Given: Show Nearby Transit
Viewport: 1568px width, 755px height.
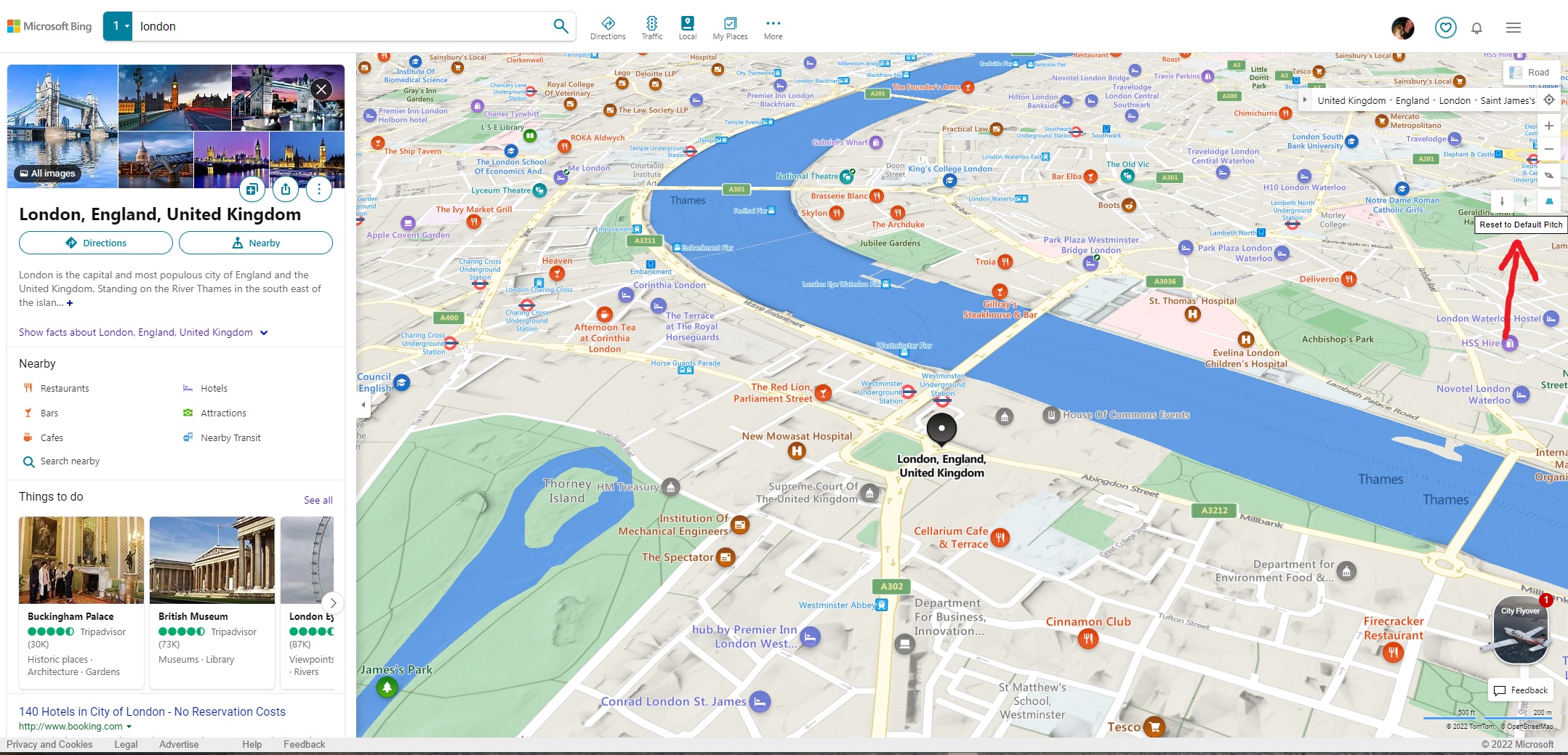Looking at the screenshot, I should tap(222, 437).
